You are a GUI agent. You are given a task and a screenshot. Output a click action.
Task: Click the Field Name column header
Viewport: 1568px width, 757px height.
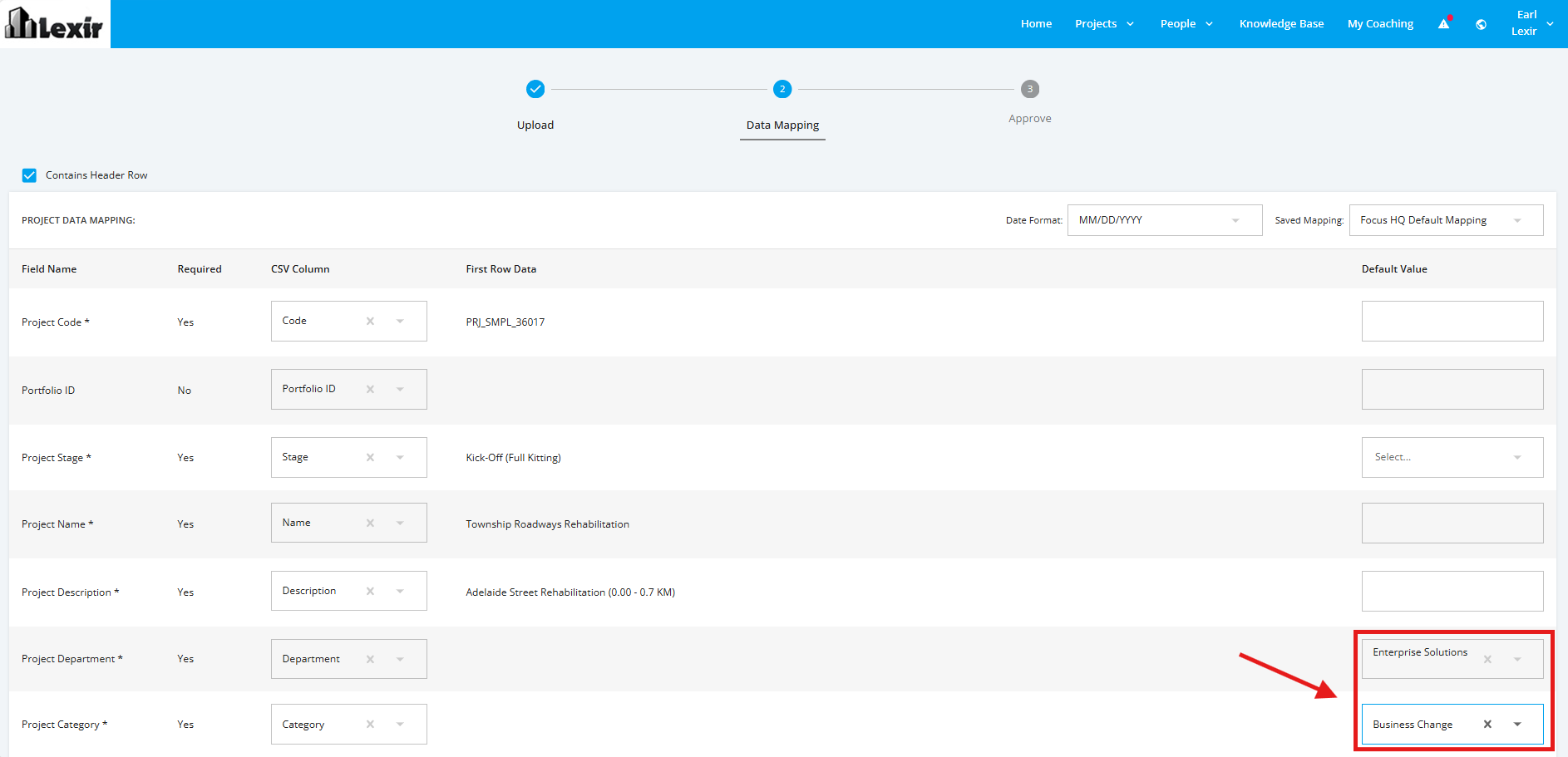49,268
